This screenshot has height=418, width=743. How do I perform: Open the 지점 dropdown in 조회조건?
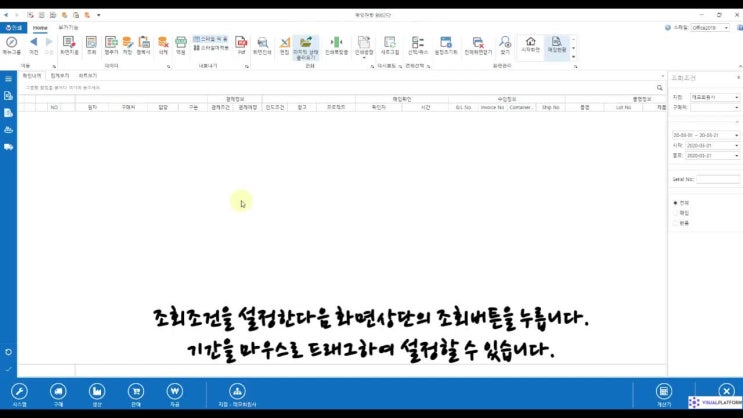[737, 97]
